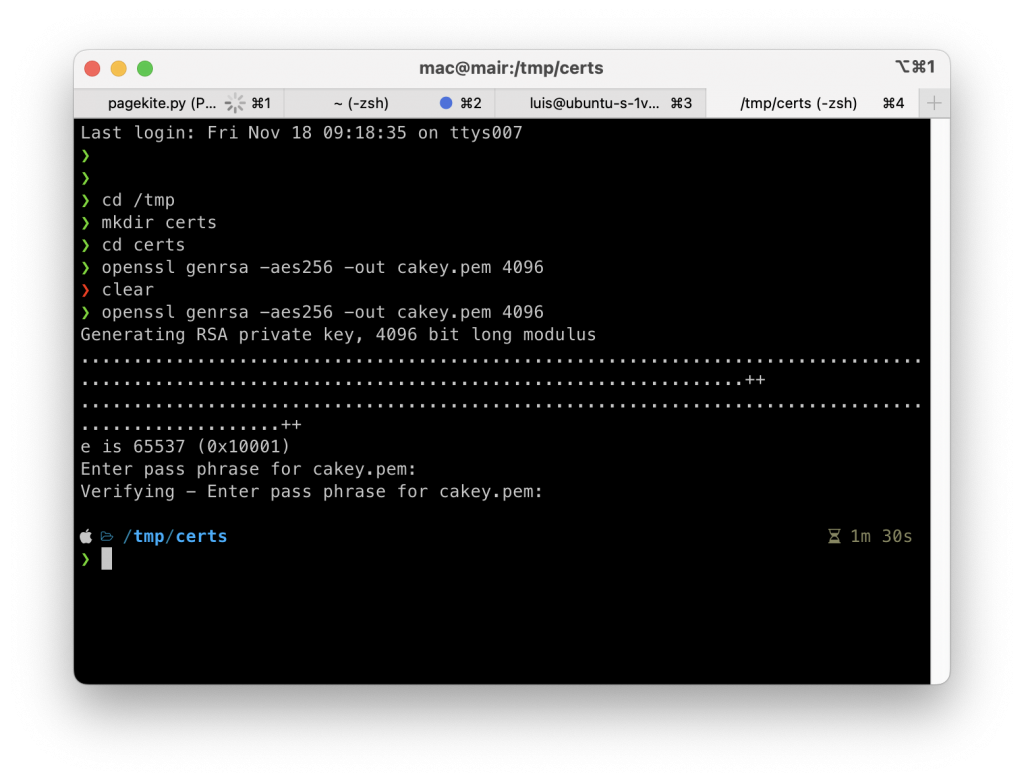1024x782 pixels.
Task: Click the folder icon before /tmp/certs
Action: [x=107, y=537]
